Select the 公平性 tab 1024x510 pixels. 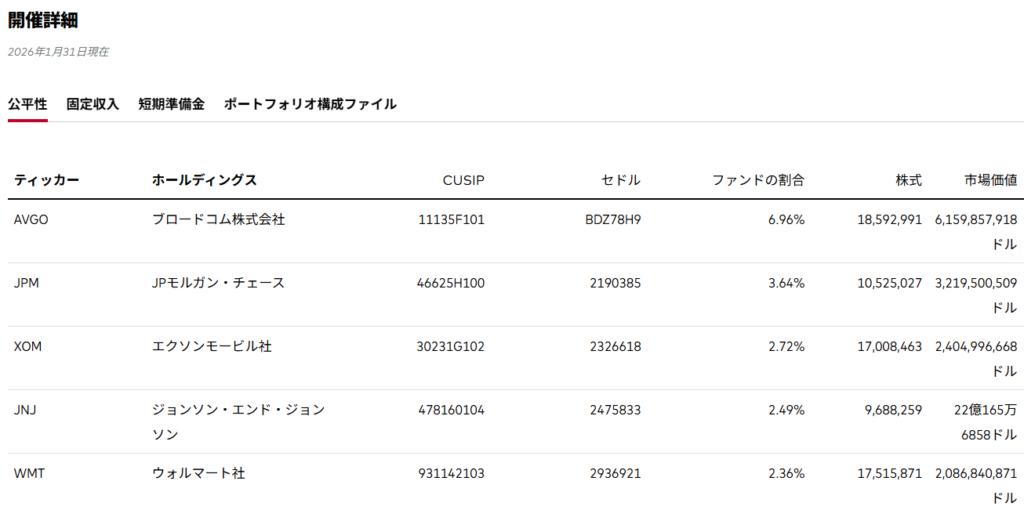pos(27,104)
